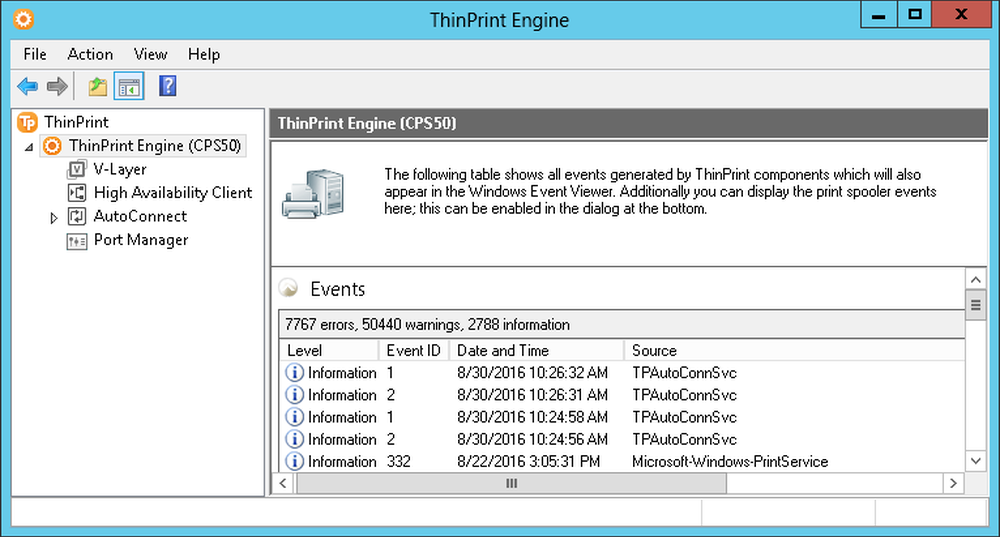Collapse the ThinPrint Engine (CPS50) tree node
1000x537 pixels.
29,147
